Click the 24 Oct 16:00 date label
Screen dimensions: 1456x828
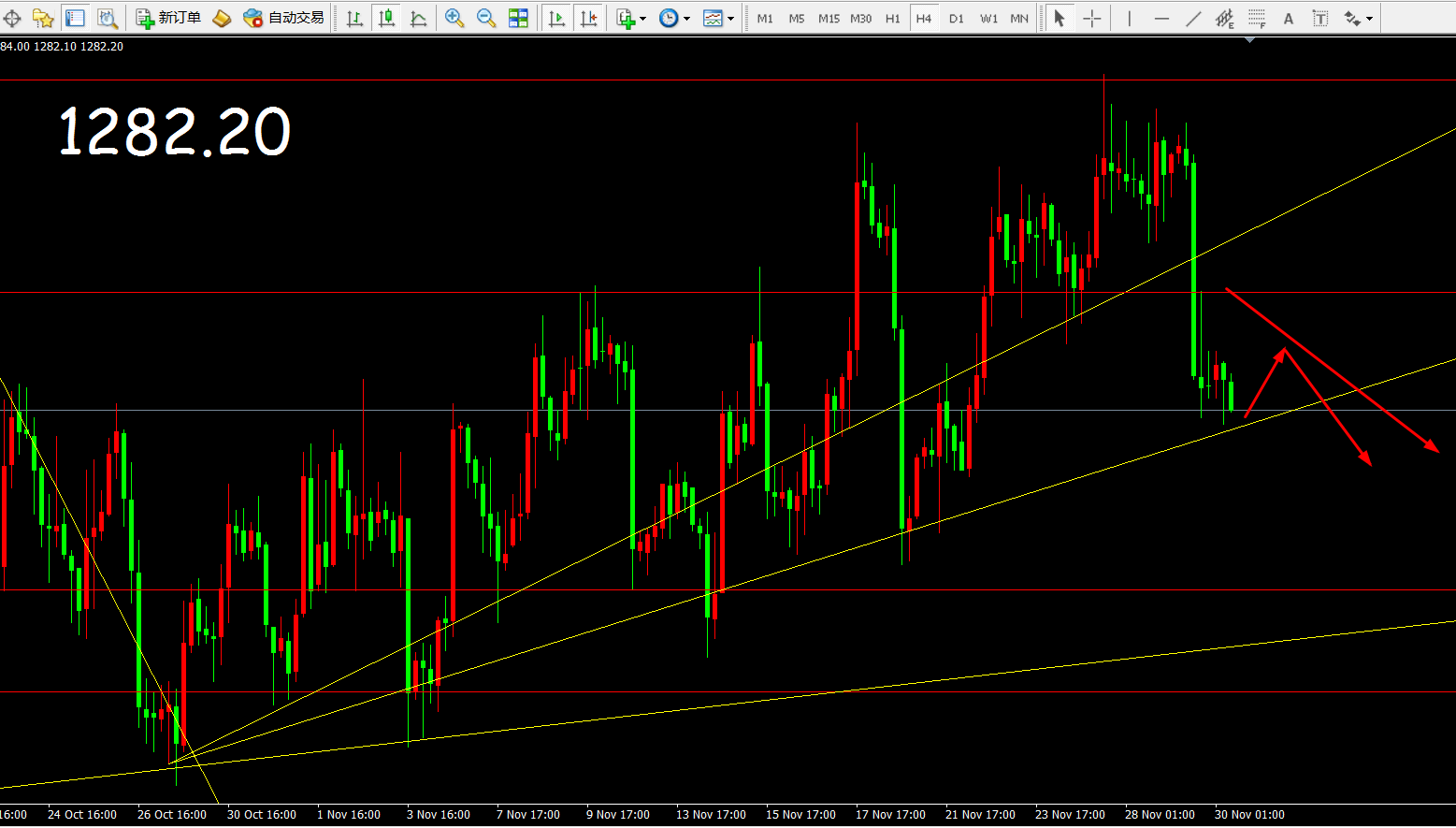[x=82, y=815]
